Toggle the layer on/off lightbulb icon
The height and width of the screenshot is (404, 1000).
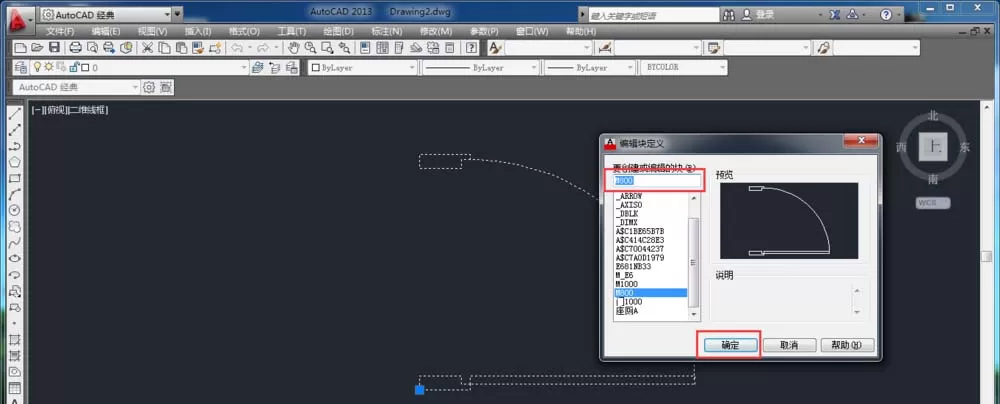click(x=38, y=66)
